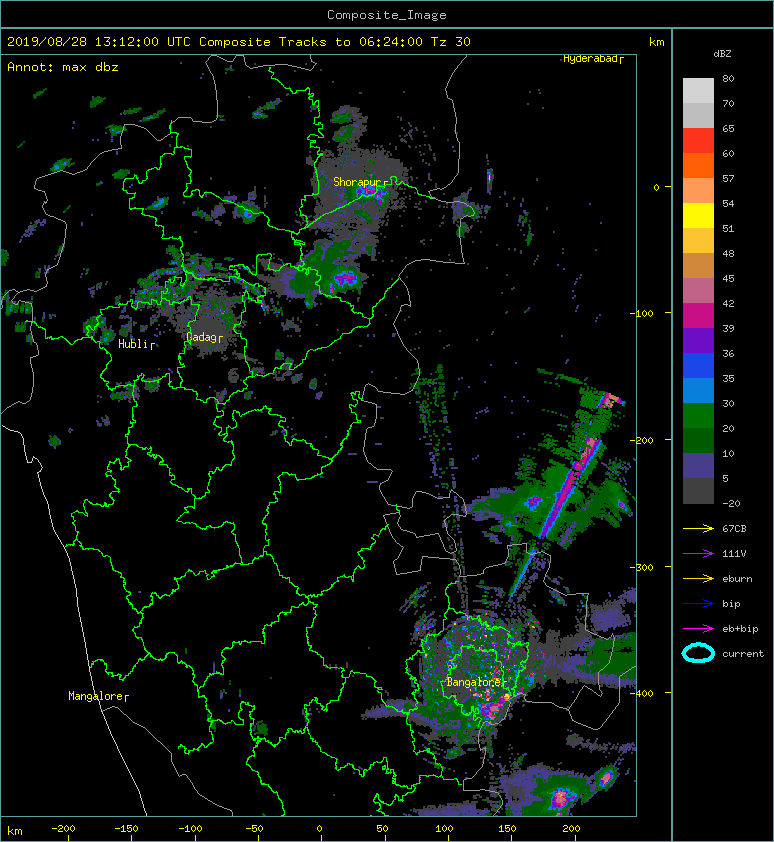Click the 67CB legend label

click(x=734, y=528)
